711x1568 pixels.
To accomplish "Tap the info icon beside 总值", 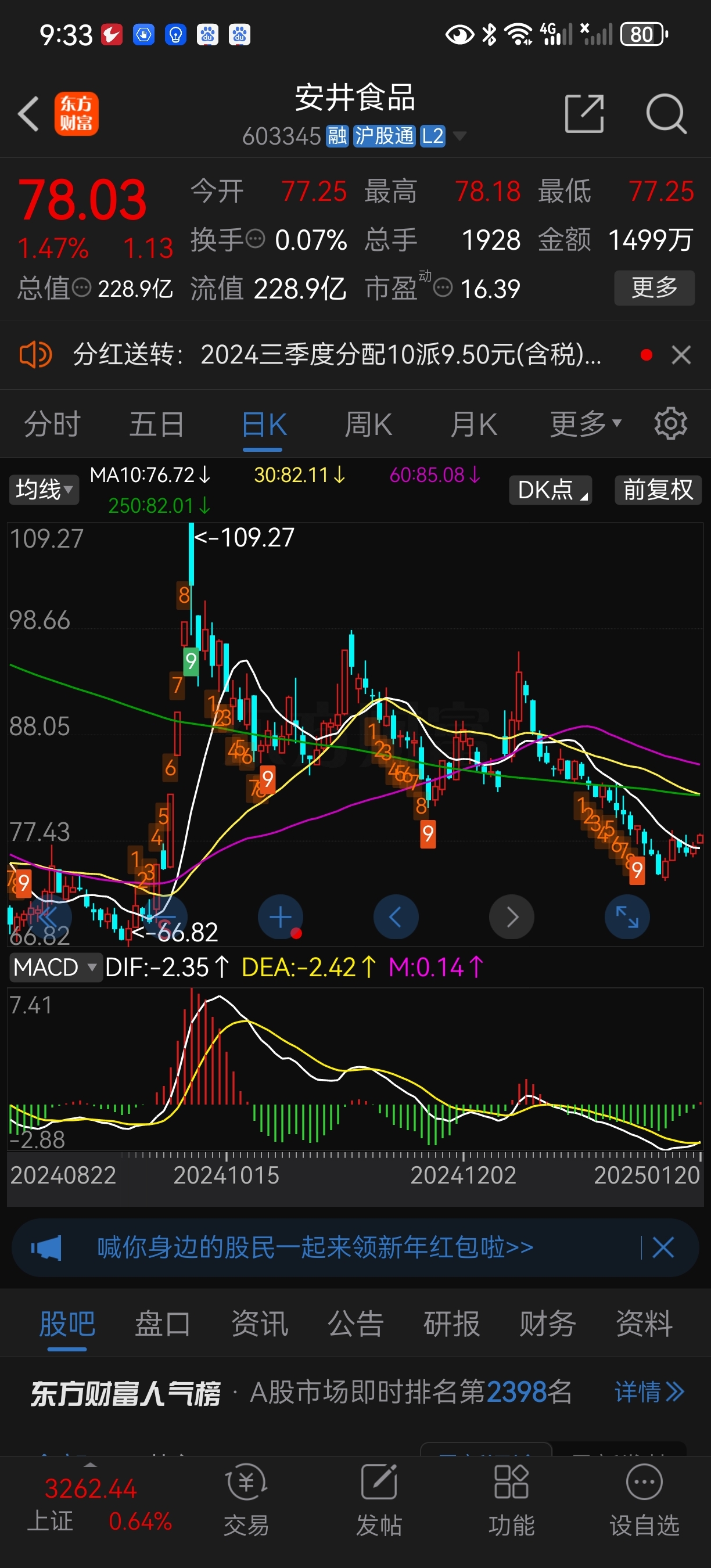I will (x=81, y=287).
